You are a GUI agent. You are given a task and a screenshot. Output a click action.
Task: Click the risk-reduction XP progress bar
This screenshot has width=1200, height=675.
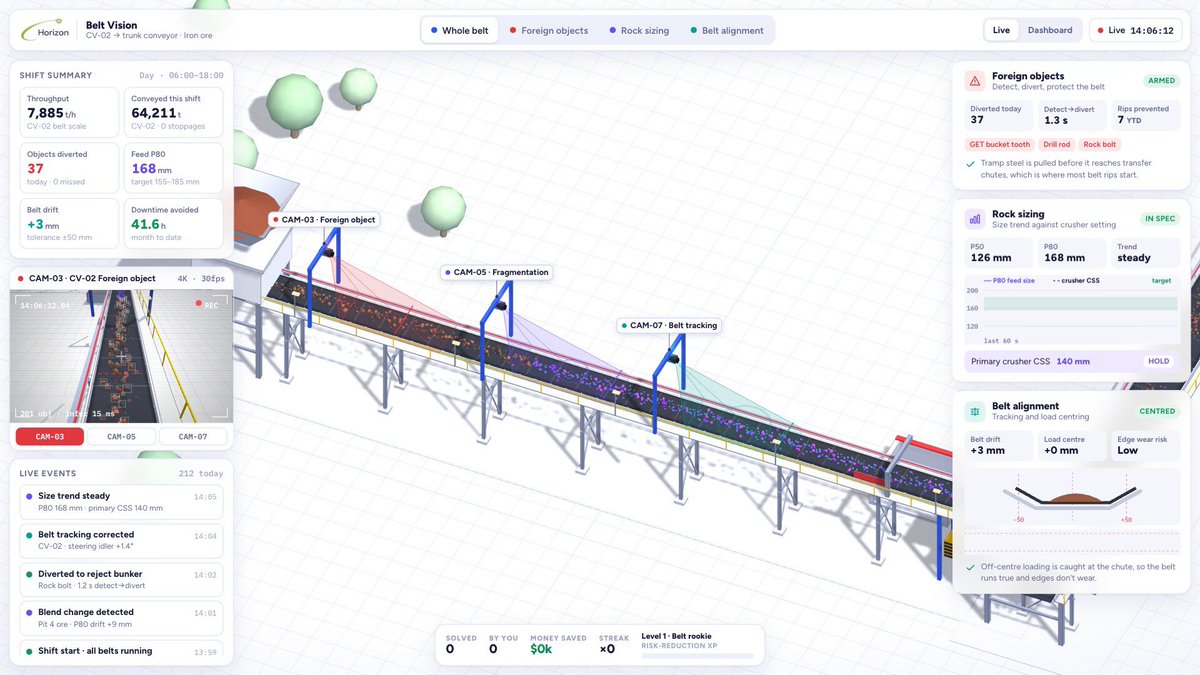[697, 656]
